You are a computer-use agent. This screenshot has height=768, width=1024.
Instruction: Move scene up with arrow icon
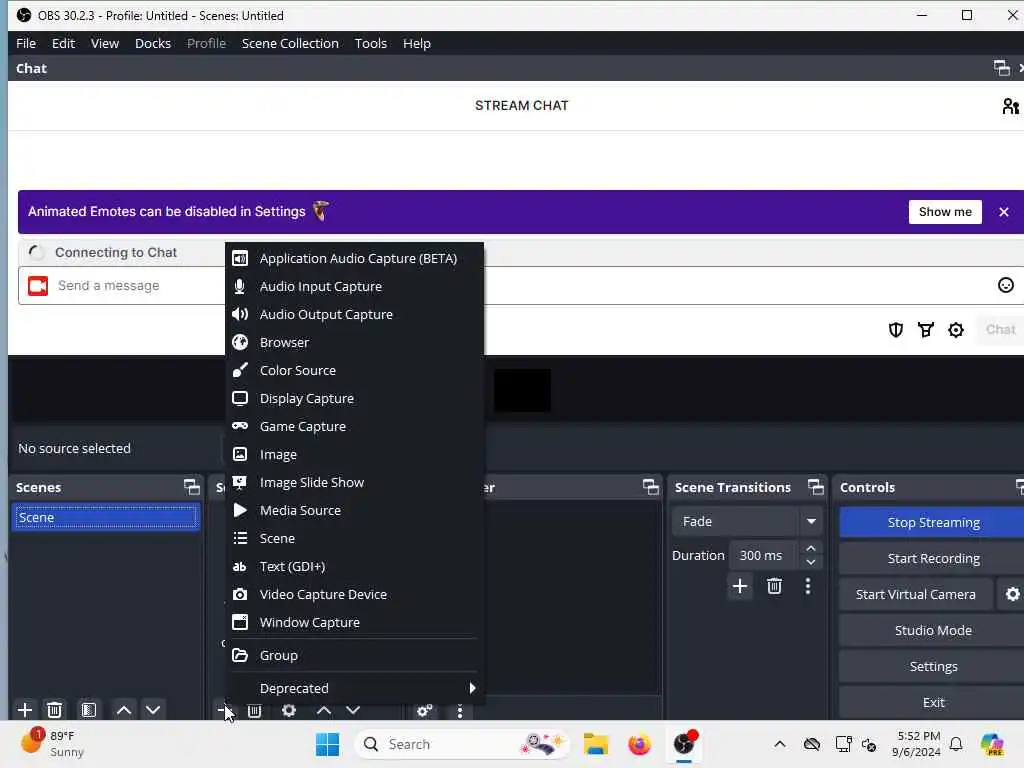tap(123, 710)
